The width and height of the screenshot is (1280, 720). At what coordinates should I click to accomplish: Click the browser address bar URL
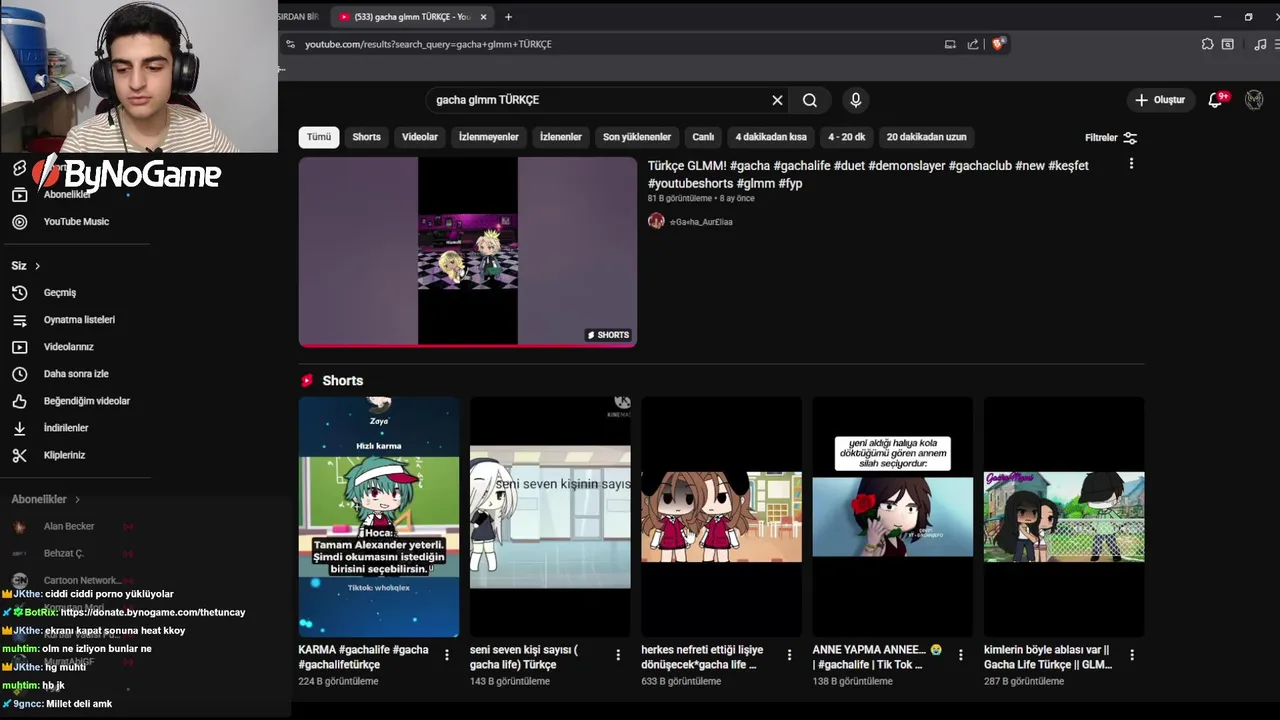coord(428,44)
